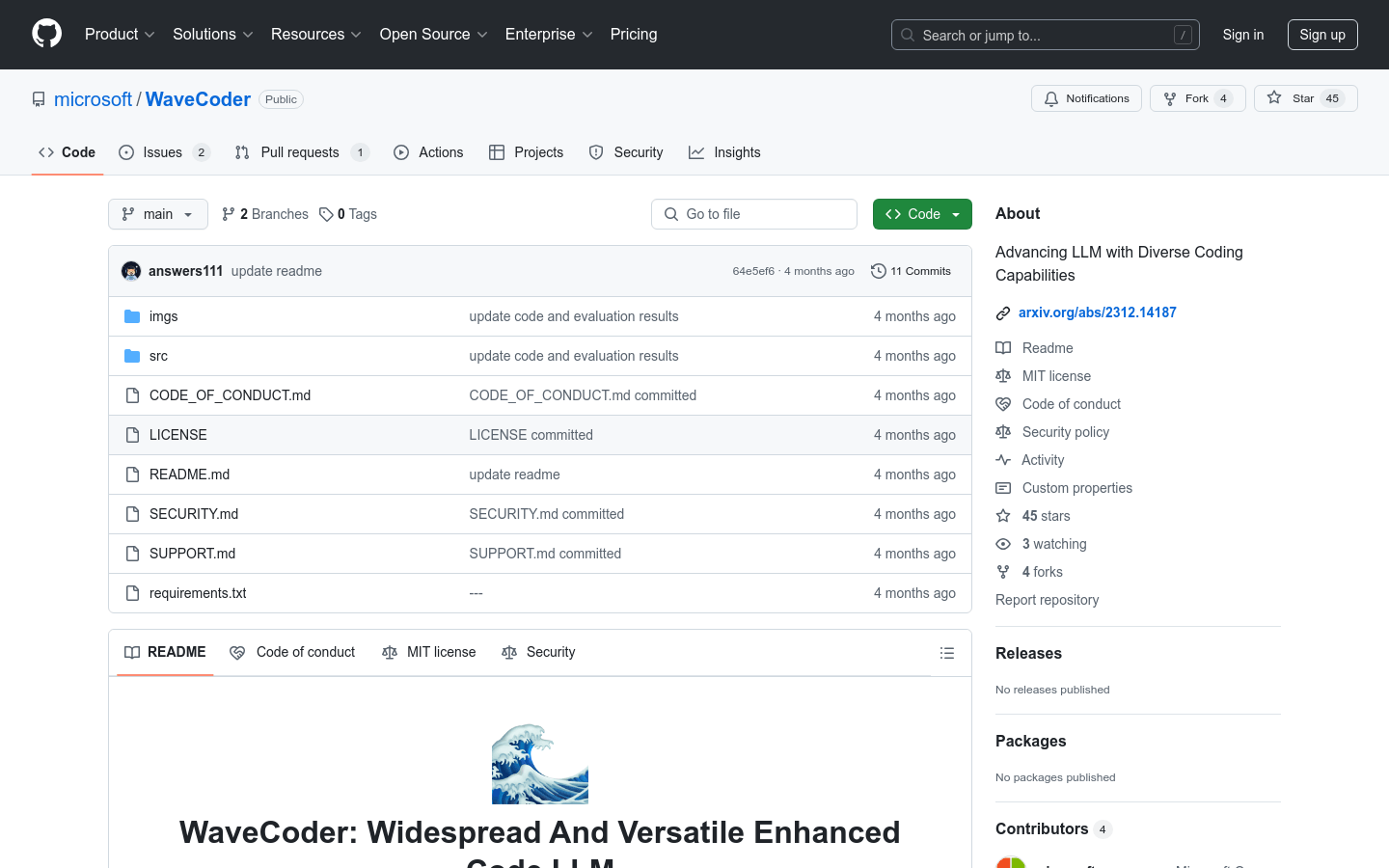This screenshot has height=868, width=1389.
Task: Open the green Code dropdown
Action: [922, 214]
